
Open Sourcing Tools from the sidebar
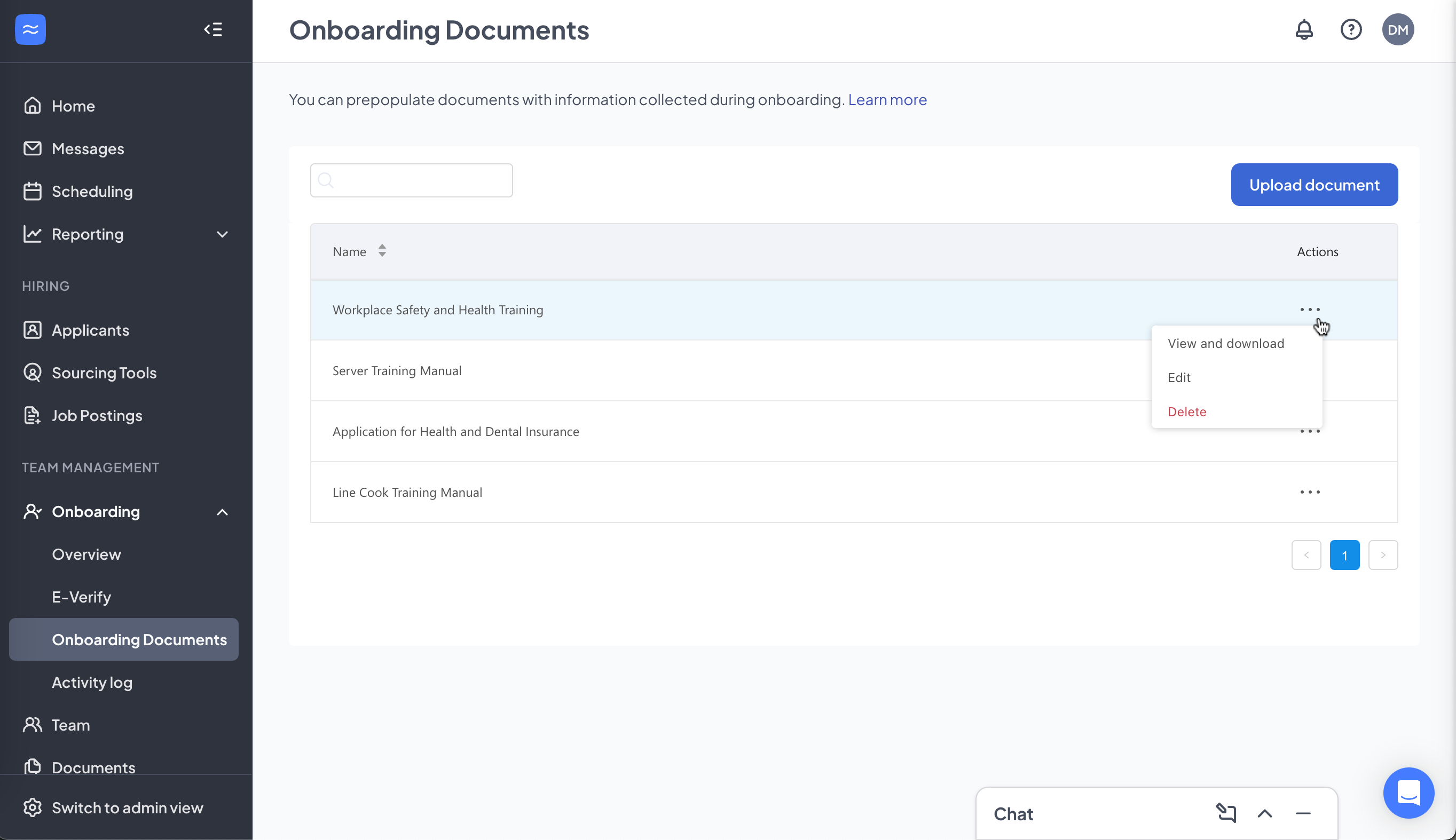[104, 373]
